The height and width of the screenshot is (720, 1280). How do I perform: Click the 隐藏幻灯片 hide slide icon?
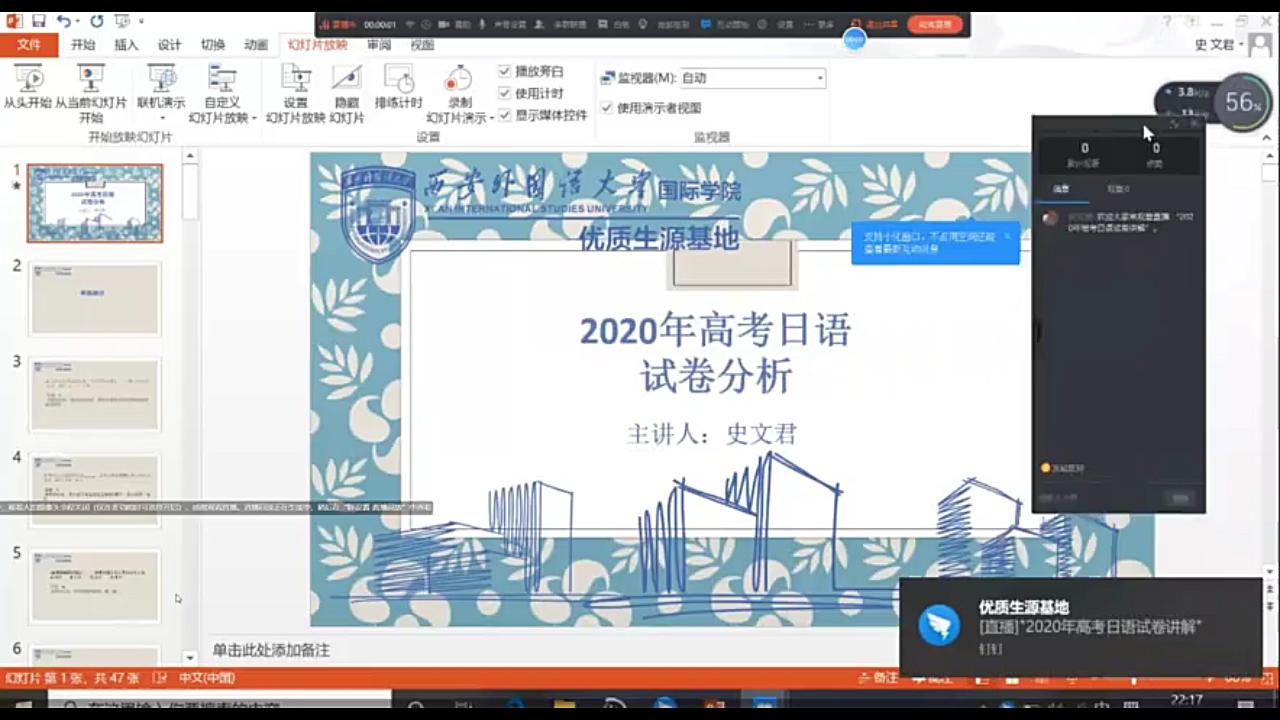click(x=346, y=79)
